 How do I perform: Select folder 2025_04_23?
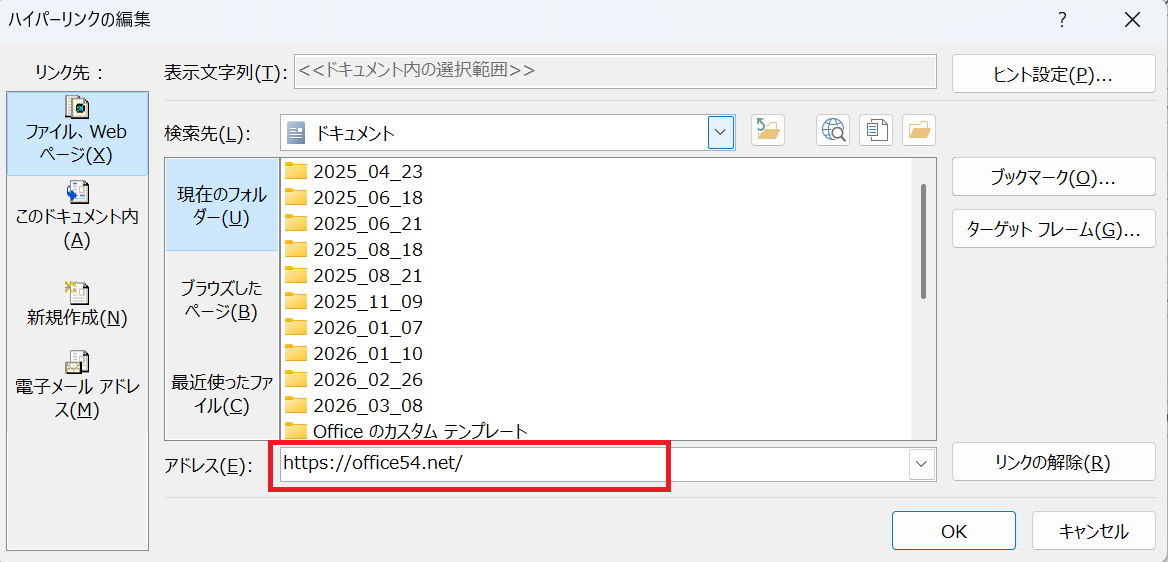point(354,172)
